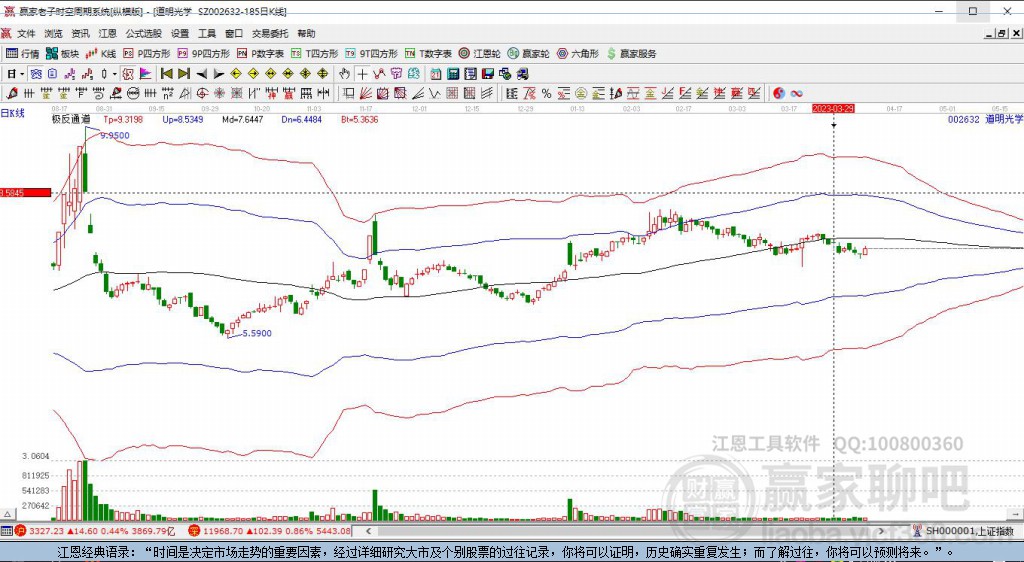The height and width of the screenshot is (562, 1024).
Task: Click the black right arrow icon
Action: click(219, 74)
